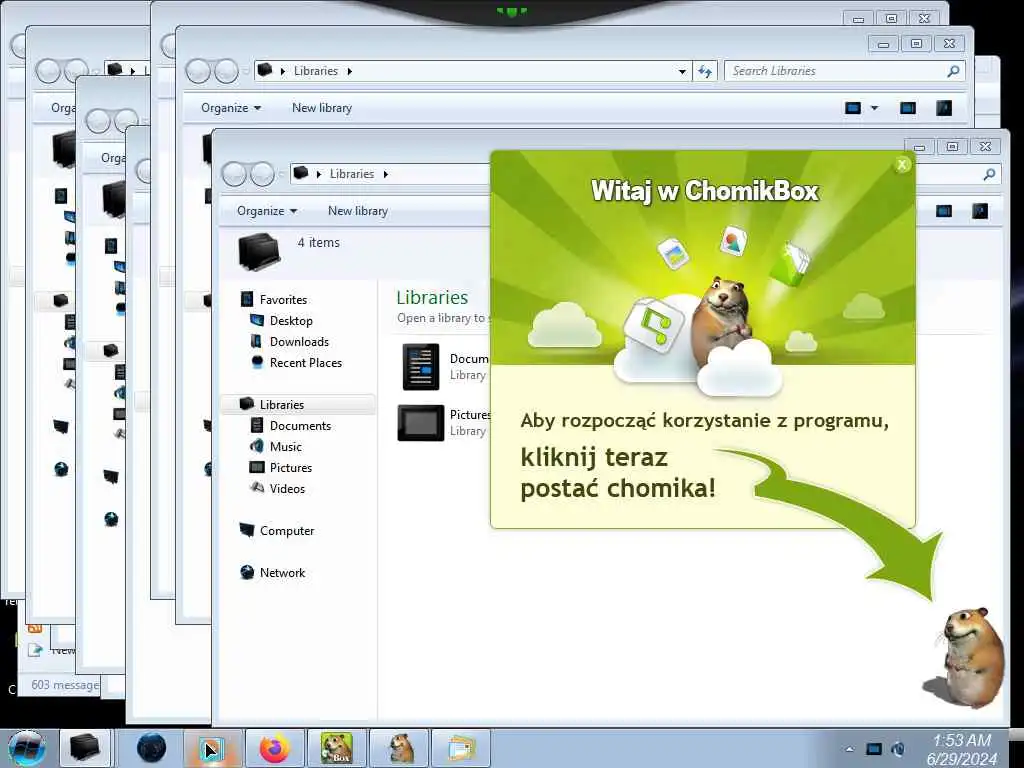The height and width of the screenshot is (768, 1024).
Task: Click the Computer icon in navigation pane
Action: pyautogui.click(x=247, y=530)
